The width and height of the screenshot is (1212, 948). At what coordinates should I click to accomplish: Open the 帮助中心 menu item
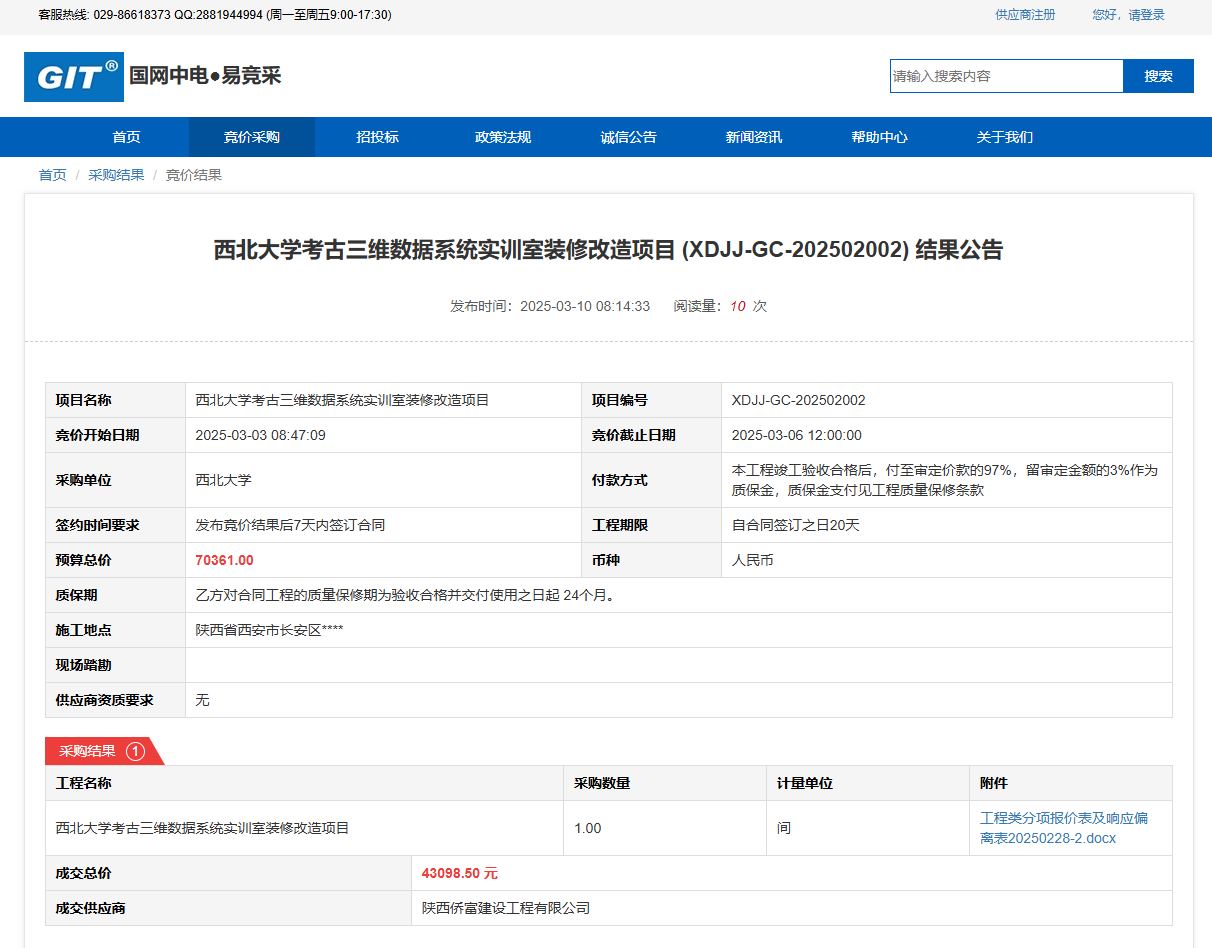(x=879, y=137)
